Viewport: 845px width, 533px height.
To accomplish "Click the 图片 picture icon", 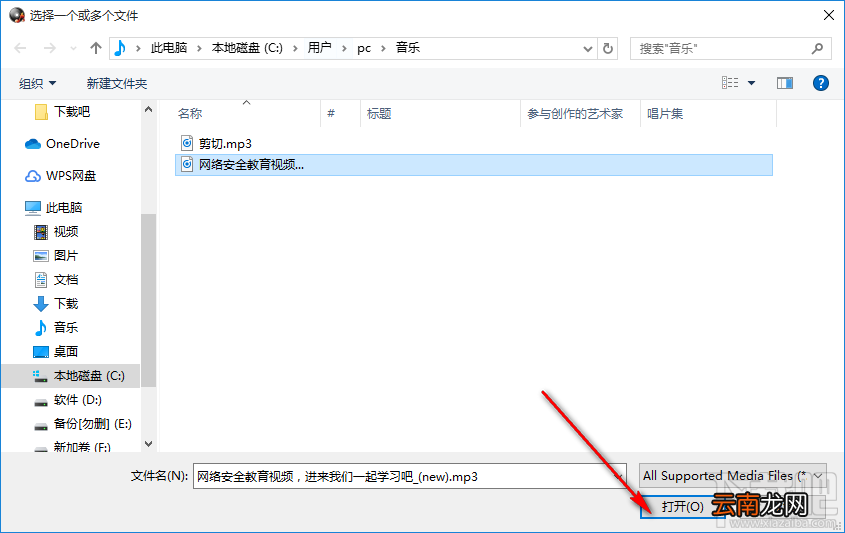I will (x=41, y=256).
